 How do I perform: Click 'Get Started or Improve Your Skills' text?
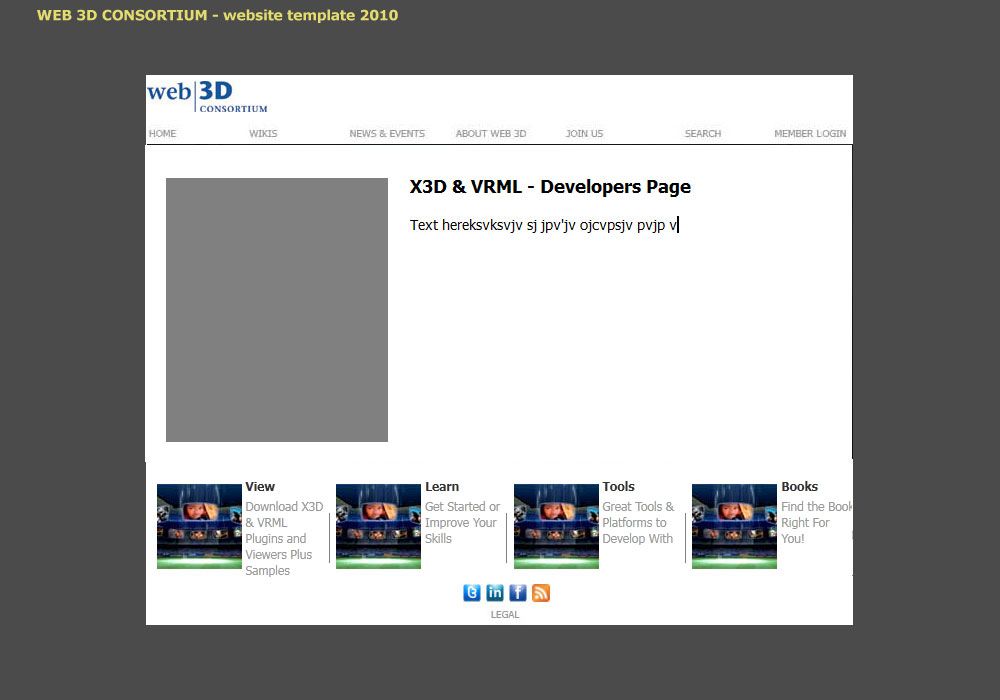[x=462, y=523]
